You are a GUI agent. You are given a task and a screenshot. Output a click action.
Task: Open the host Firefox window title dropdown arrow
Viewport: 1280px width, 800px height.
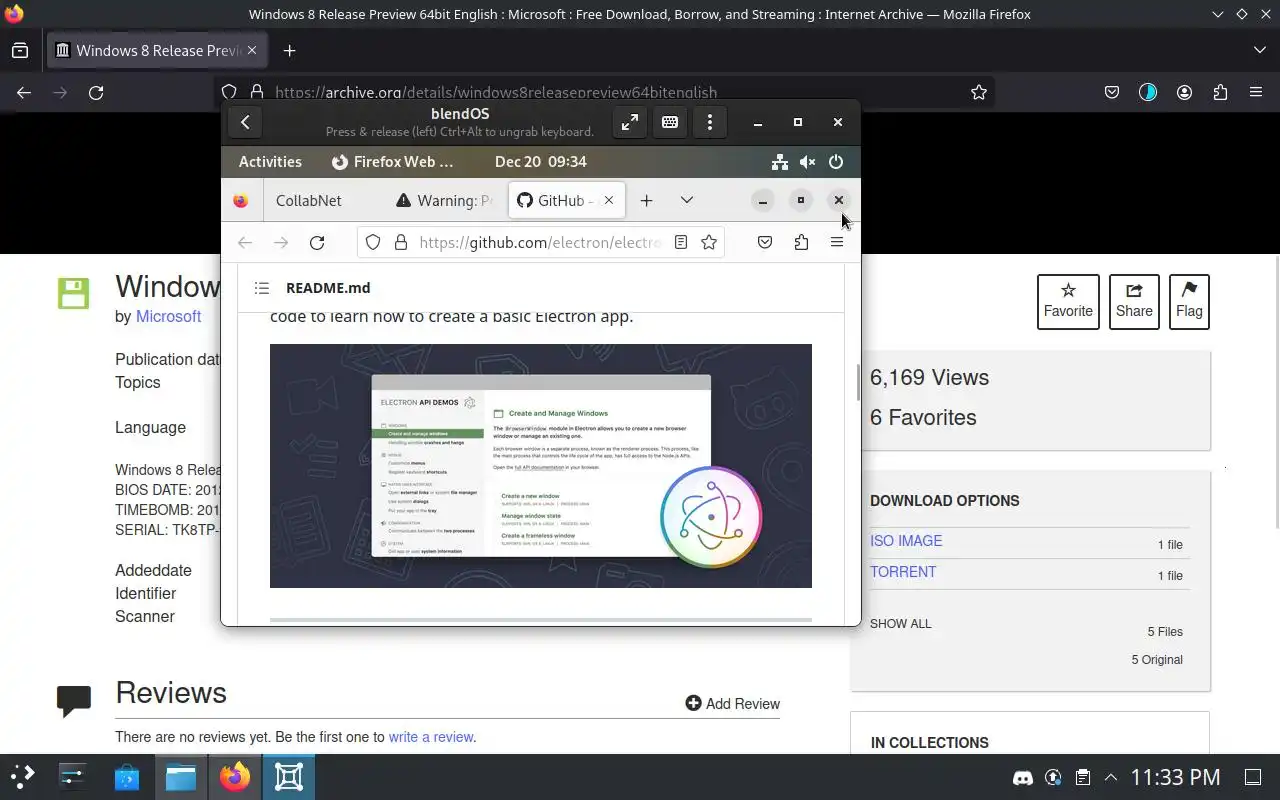click(1217, 14)
